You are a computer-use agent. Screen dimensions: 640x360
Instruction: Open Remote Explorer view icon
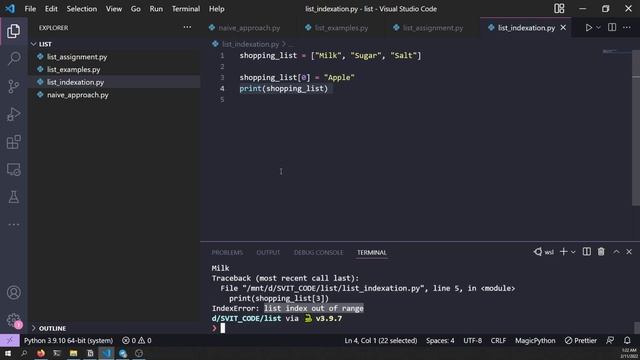pos(13,169)
